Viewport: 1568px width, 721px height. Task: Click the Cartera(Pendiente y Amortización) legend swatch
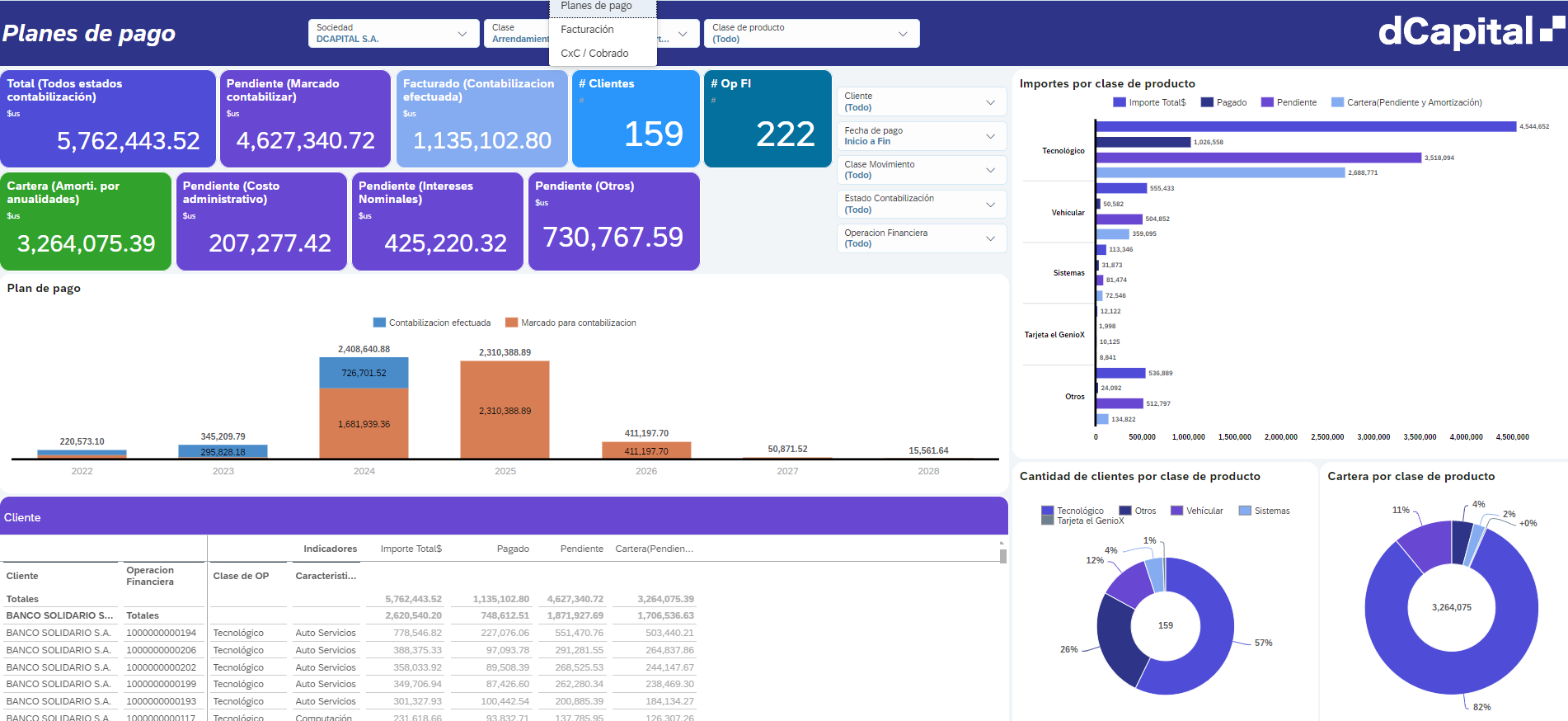pyautogui.click(x=1337, y=102)
